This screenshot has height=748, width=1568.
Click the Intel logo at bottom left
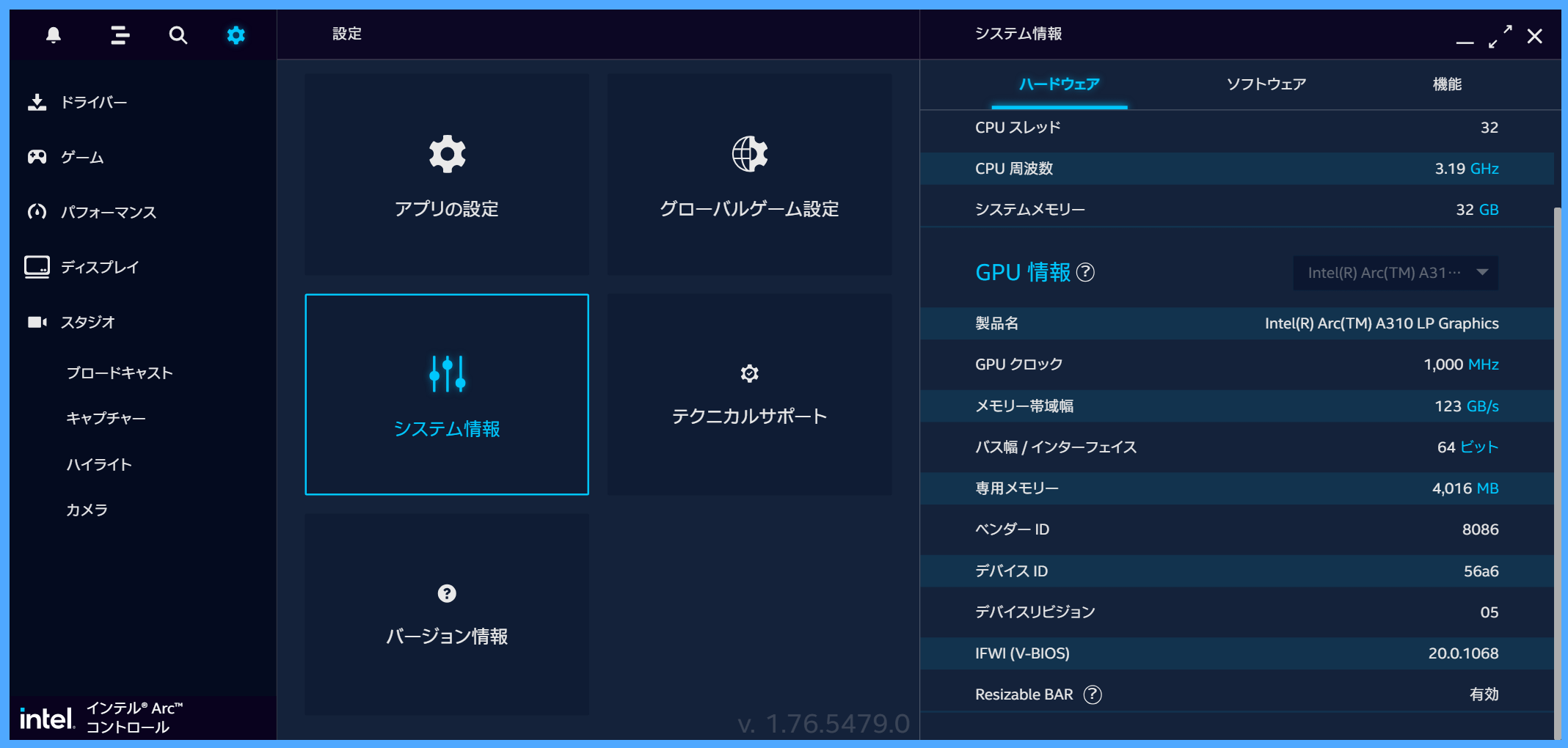[x=47, y=718]
